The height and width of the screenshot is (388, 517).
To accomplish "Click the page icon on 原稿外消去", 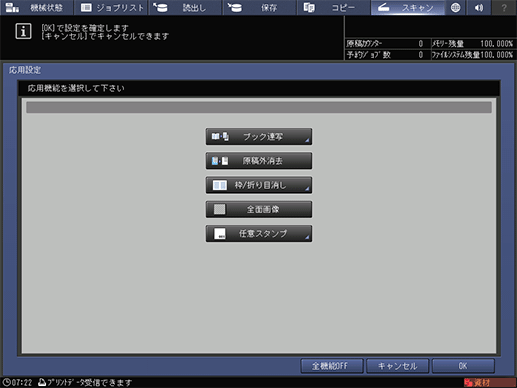I will point(220,161).
